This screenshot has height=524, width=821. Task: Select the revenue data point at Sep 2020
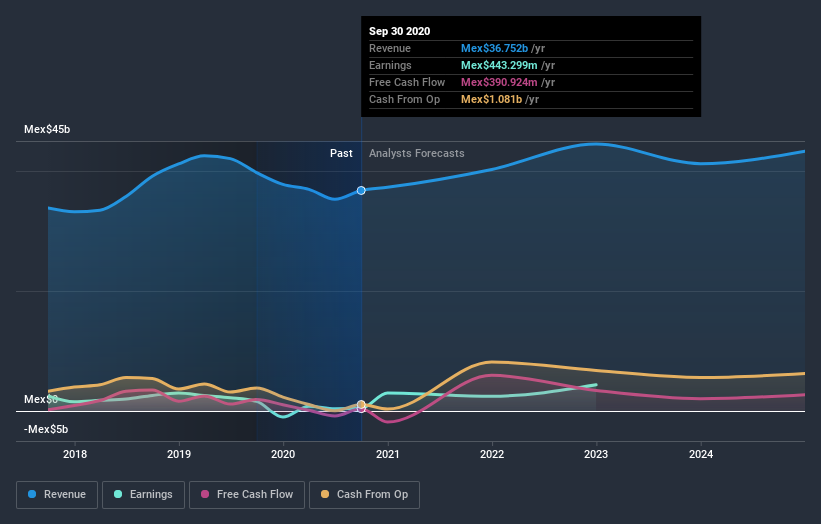tap(361, 191)
